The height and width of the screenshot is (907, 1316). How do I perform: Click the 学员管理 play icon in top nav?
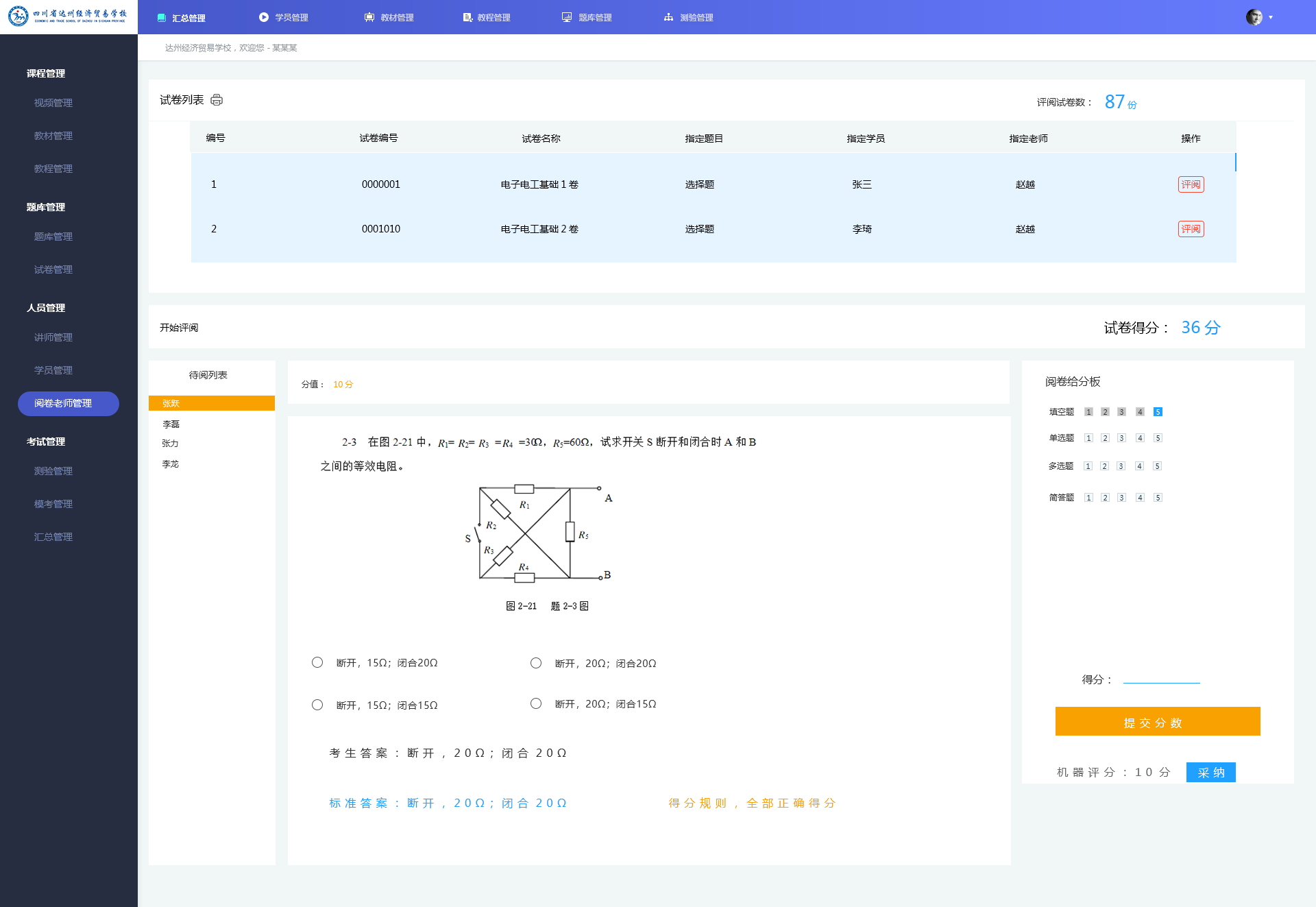[264, 17]
